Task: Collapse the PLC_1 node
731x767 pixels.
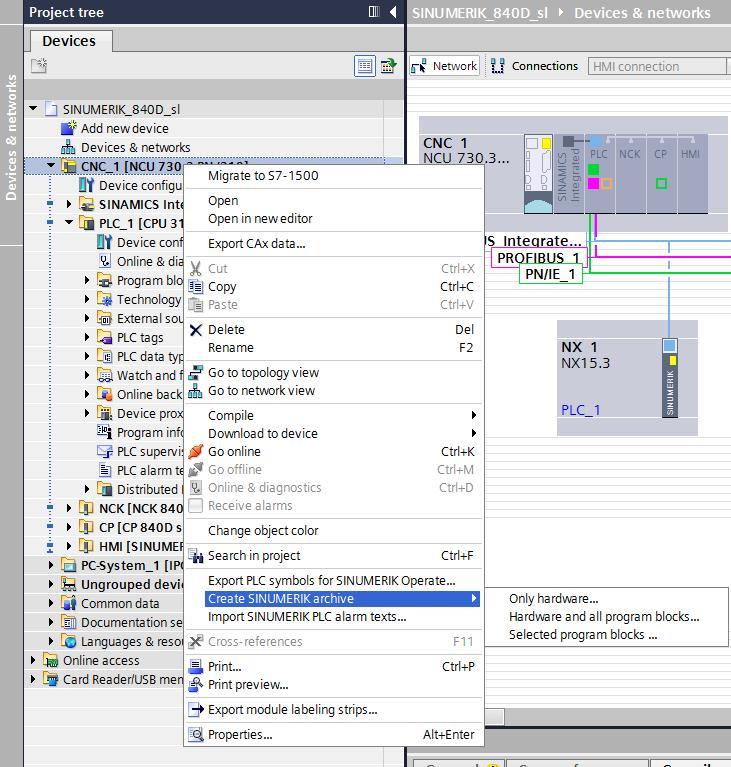Action: pos(69,223)
